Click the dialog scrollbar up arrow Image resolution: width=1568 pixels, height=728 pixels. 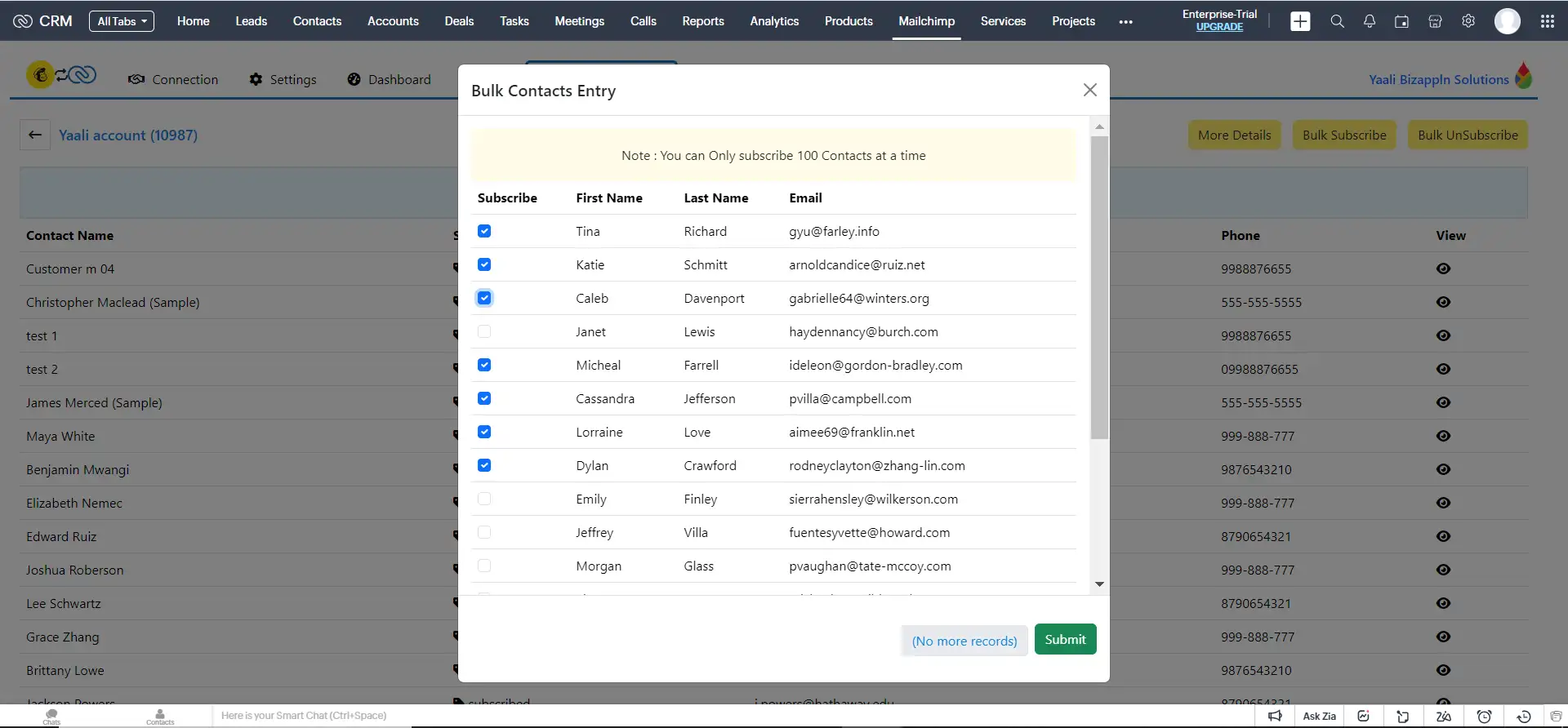click(1099, 127)
